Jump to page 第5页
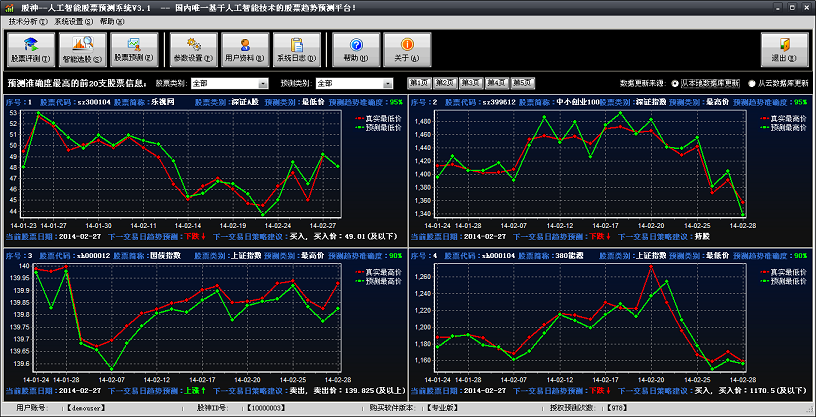The image size is (816, 417). point(522,83)
